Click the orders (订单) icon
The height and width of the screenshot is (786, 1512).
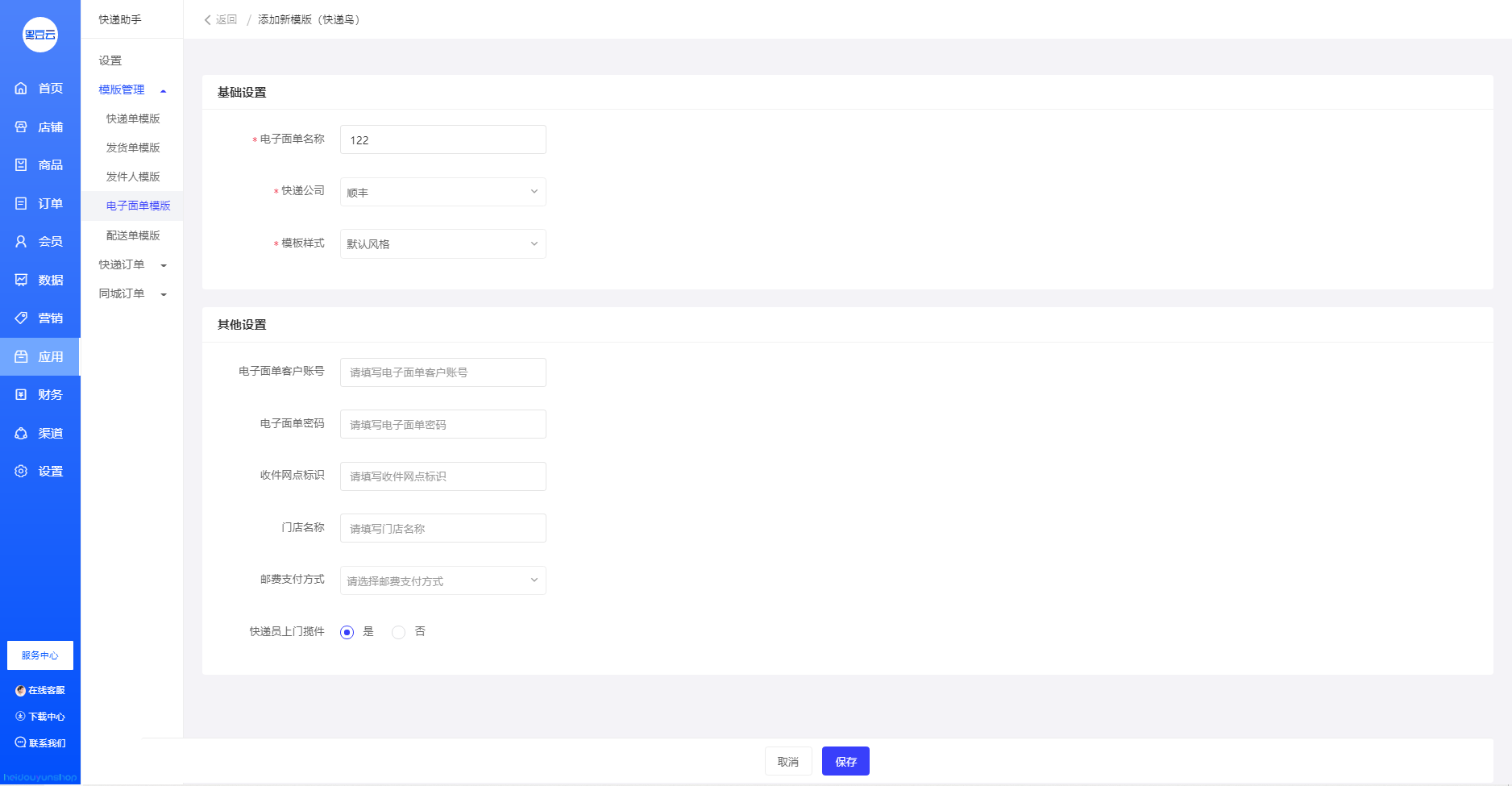tap(21, 204)
